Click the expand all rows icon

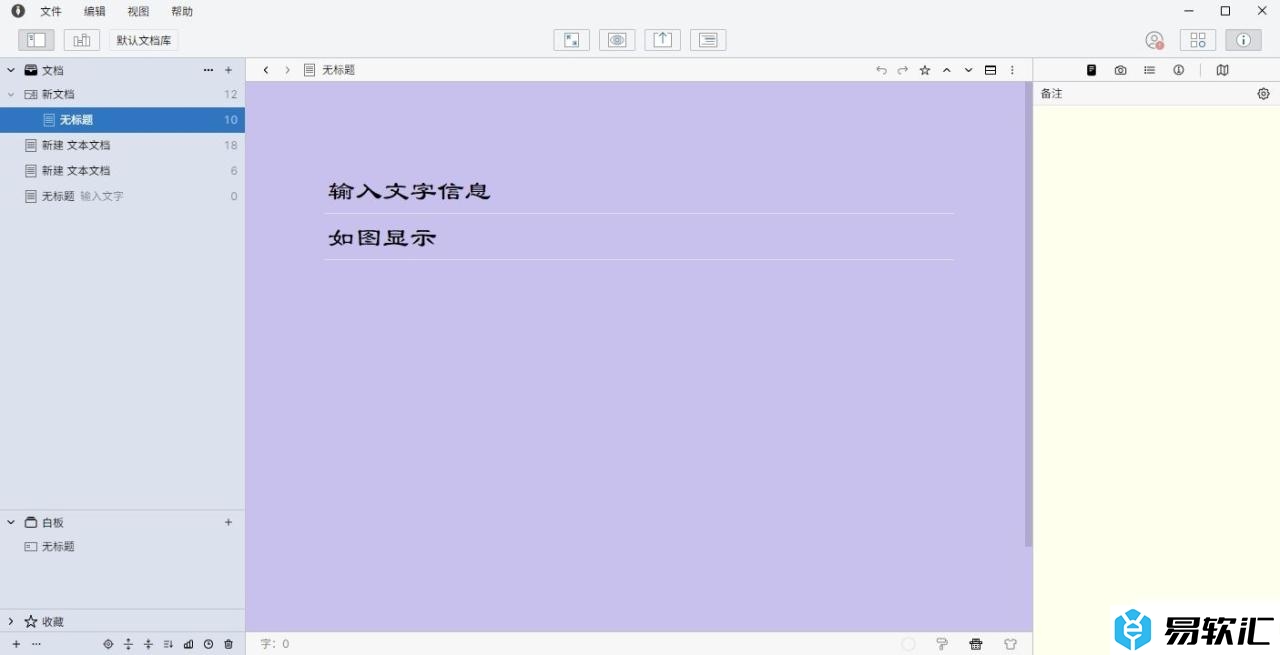pyautogui.click(x=128, y=644)
